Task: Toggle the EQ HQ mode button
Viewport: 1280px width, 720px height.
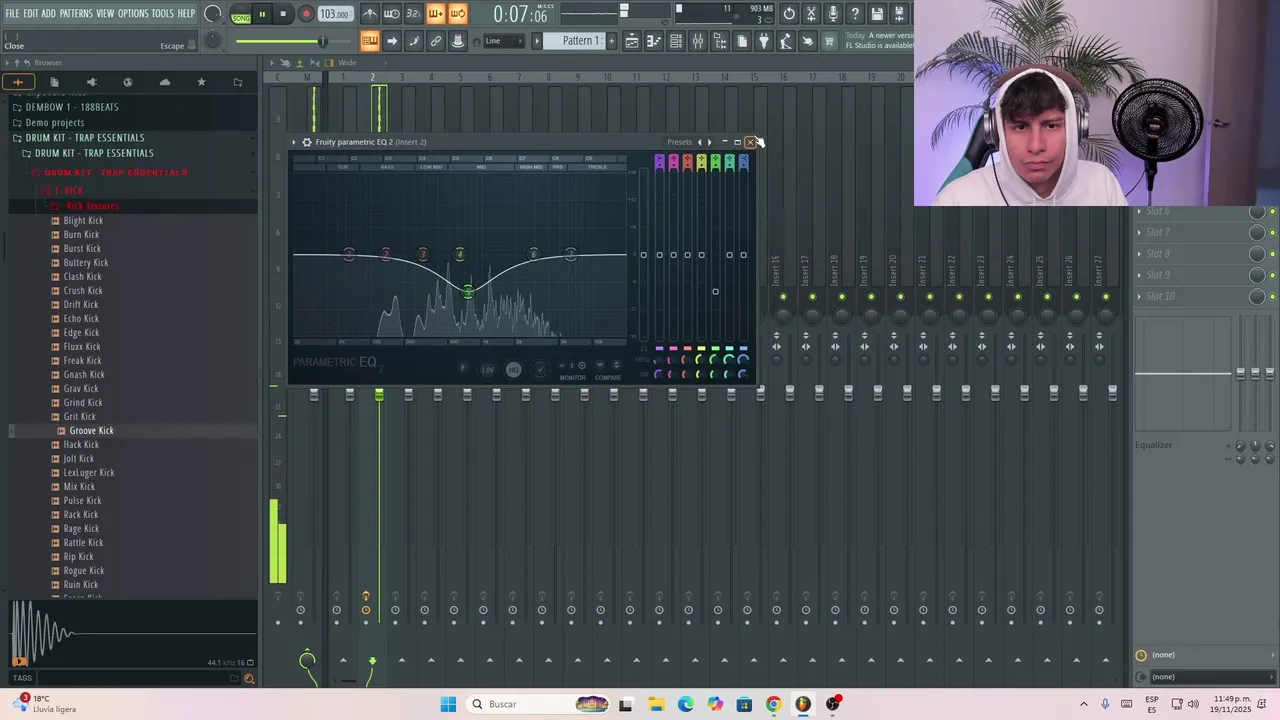Action: click(x=513, y=369)
